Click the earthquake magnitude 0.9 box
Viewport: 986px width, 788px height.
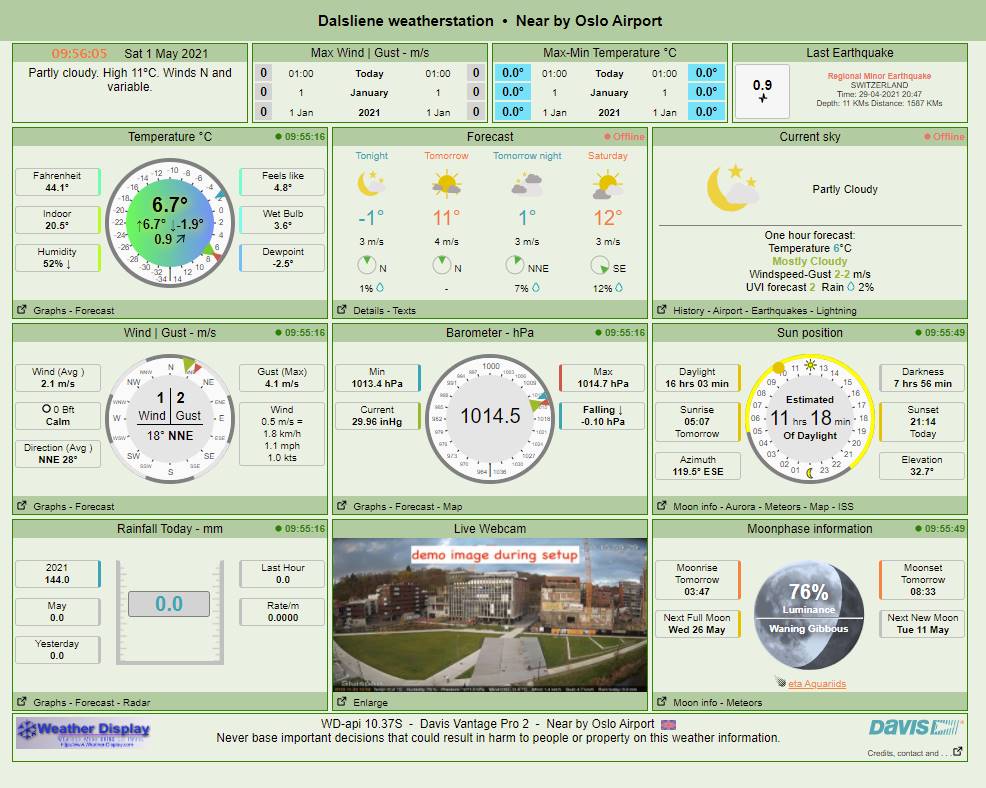point(762,91)
